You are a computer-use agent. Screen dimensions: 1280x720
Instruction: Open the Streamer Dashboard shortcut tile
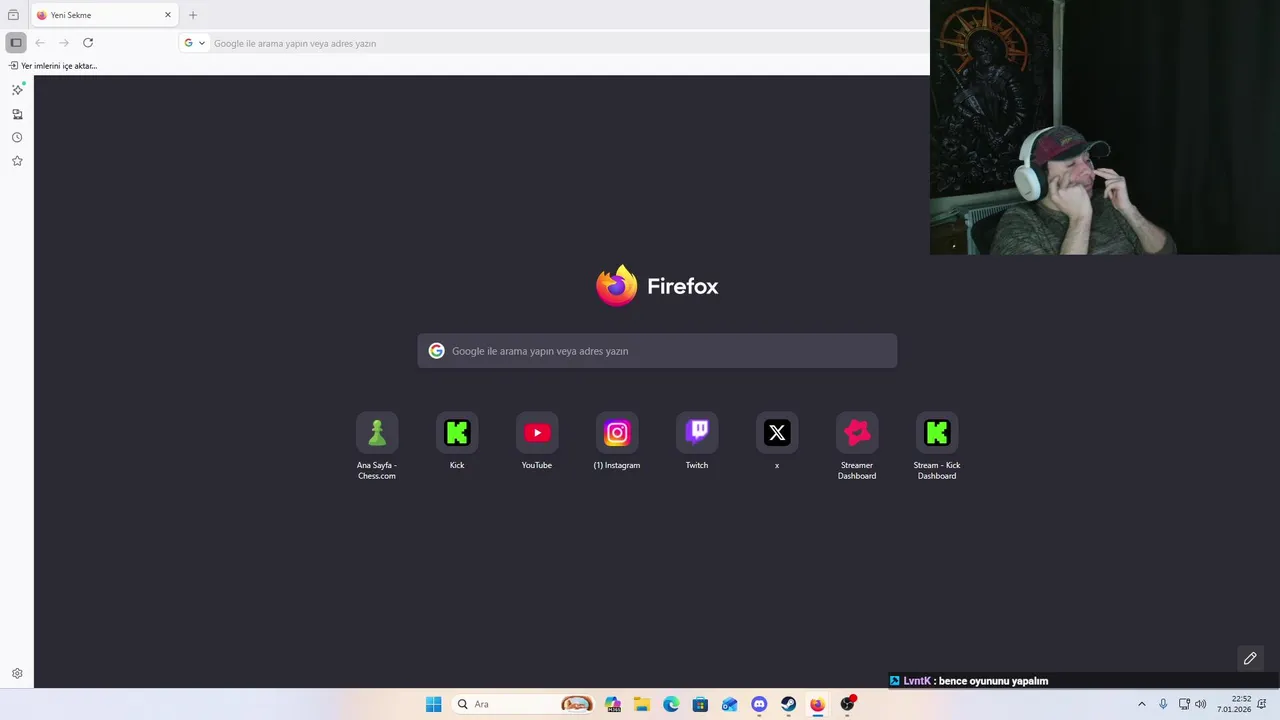[x=857, y=446]
